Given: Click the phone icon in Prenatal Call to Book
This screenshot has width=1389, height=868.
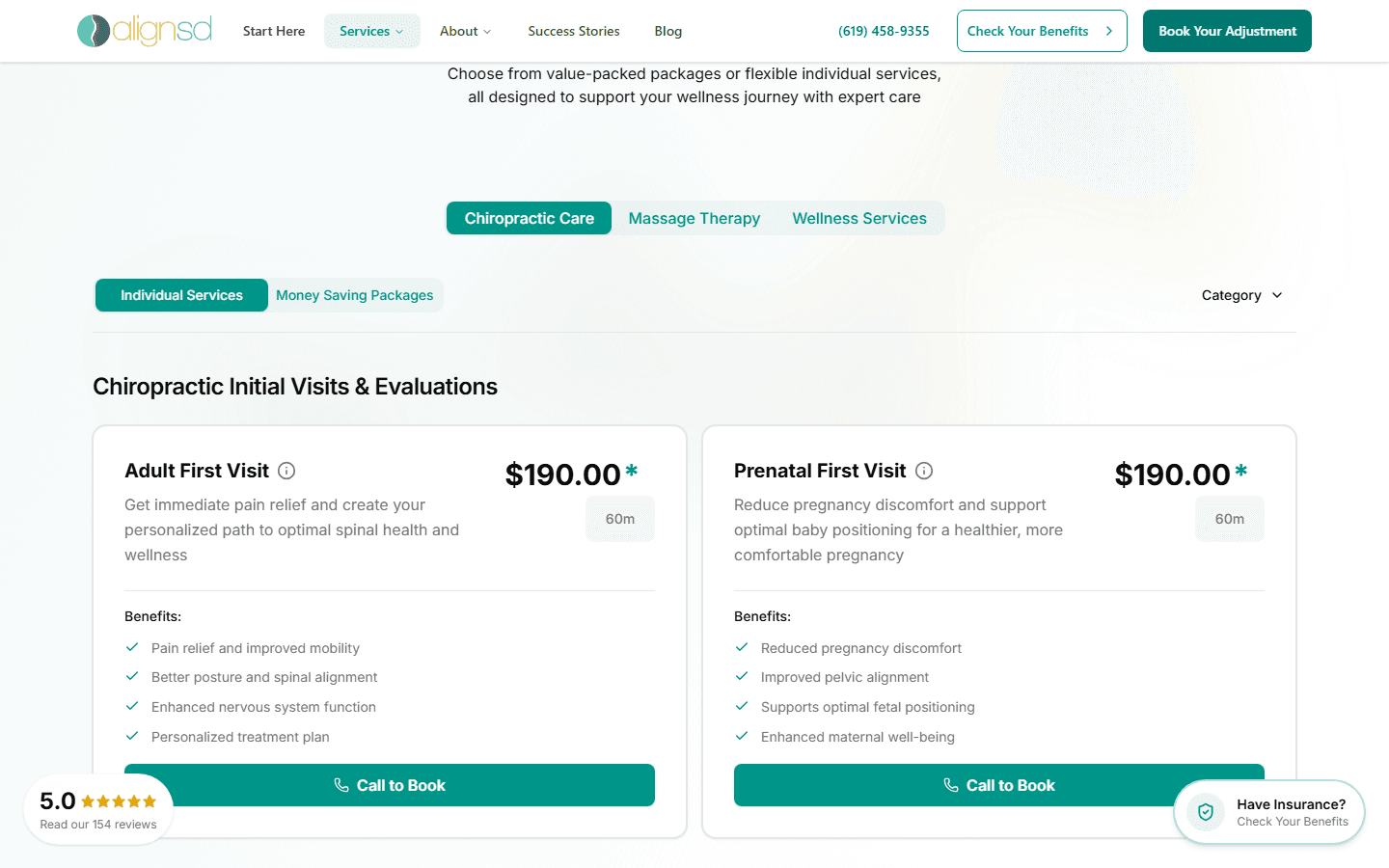Looking at the screenshot, I should click(951, 785).
